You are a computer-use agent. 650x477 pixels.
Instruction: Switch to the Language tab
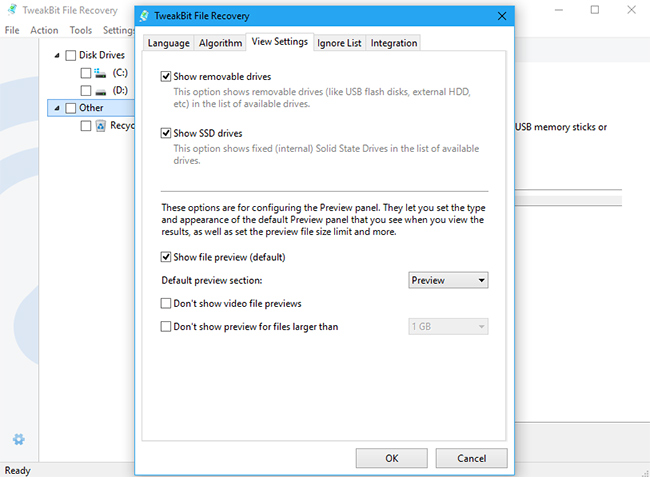click(168, 43)
